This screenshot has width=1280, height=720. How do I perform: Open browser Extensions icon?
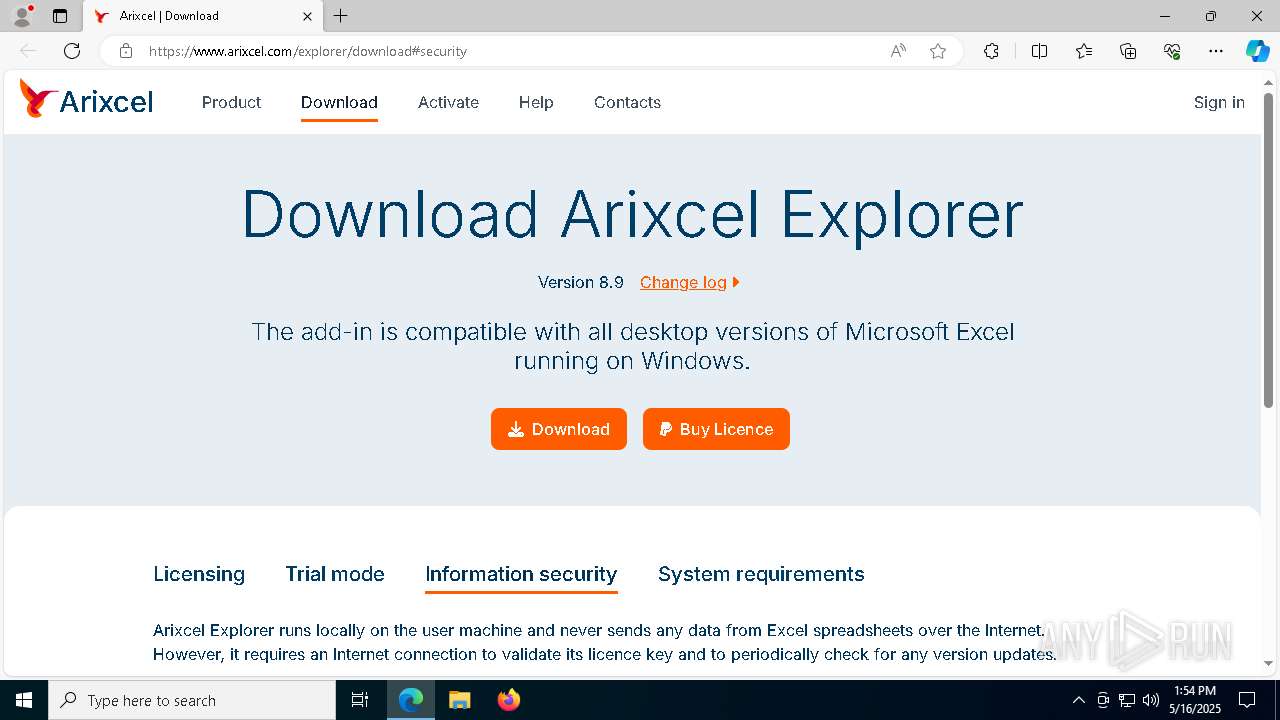point(991,51)
